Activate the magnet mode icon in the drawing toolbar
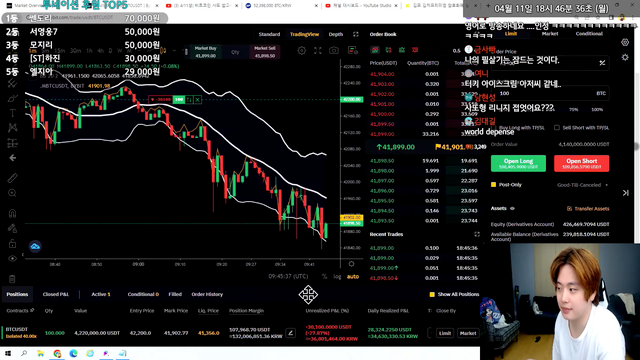 13,213
